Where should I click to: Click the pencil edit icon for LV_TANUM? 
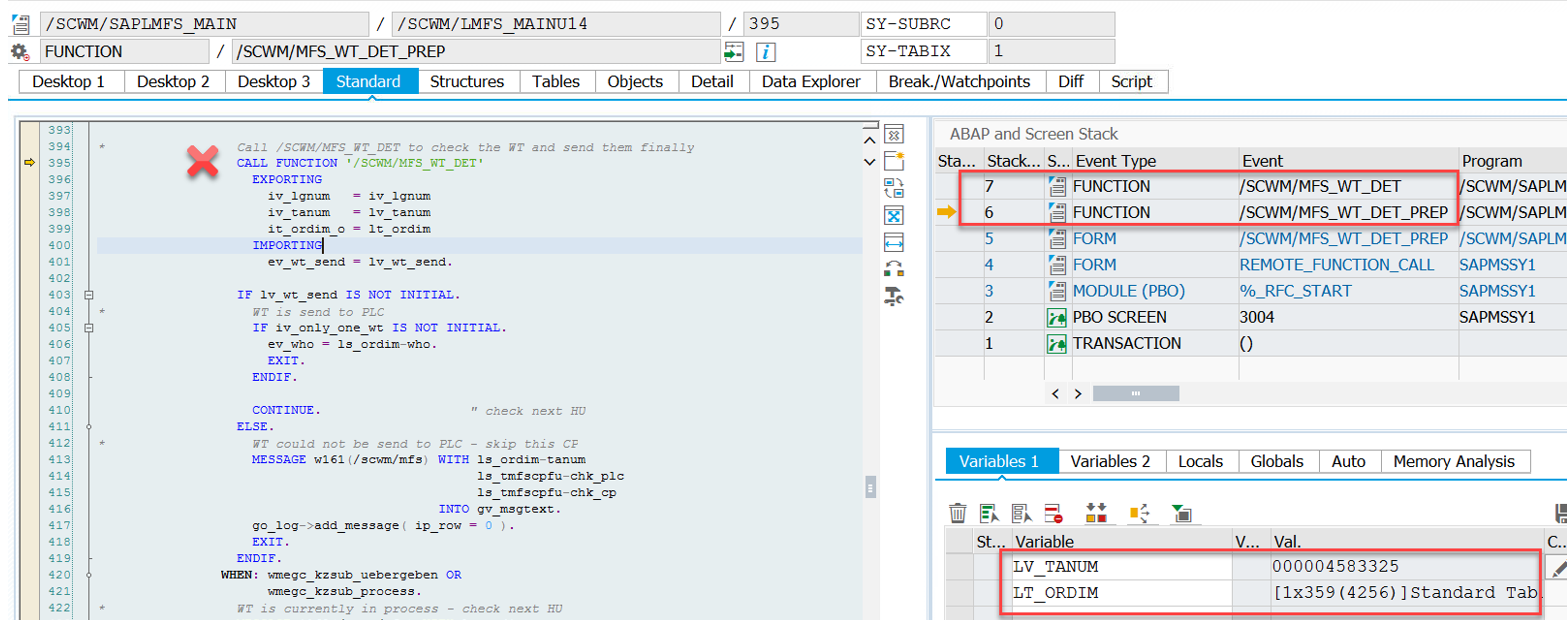[x=1557, y=567]
